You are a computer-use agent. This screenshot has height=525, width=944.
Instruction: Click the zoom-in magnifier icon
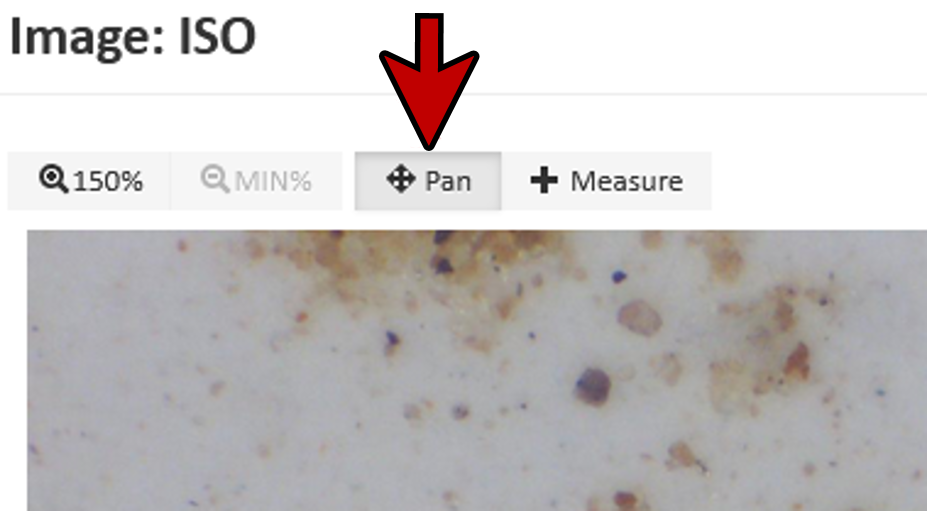coord(53,179)
